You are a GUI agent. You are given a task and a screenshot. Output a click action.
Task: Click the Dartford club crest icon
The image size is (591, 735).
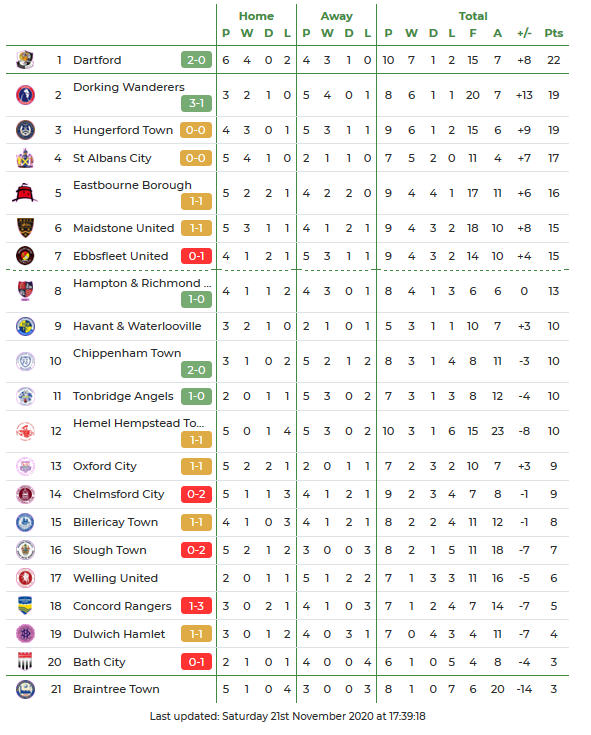[x=25, y=60]
